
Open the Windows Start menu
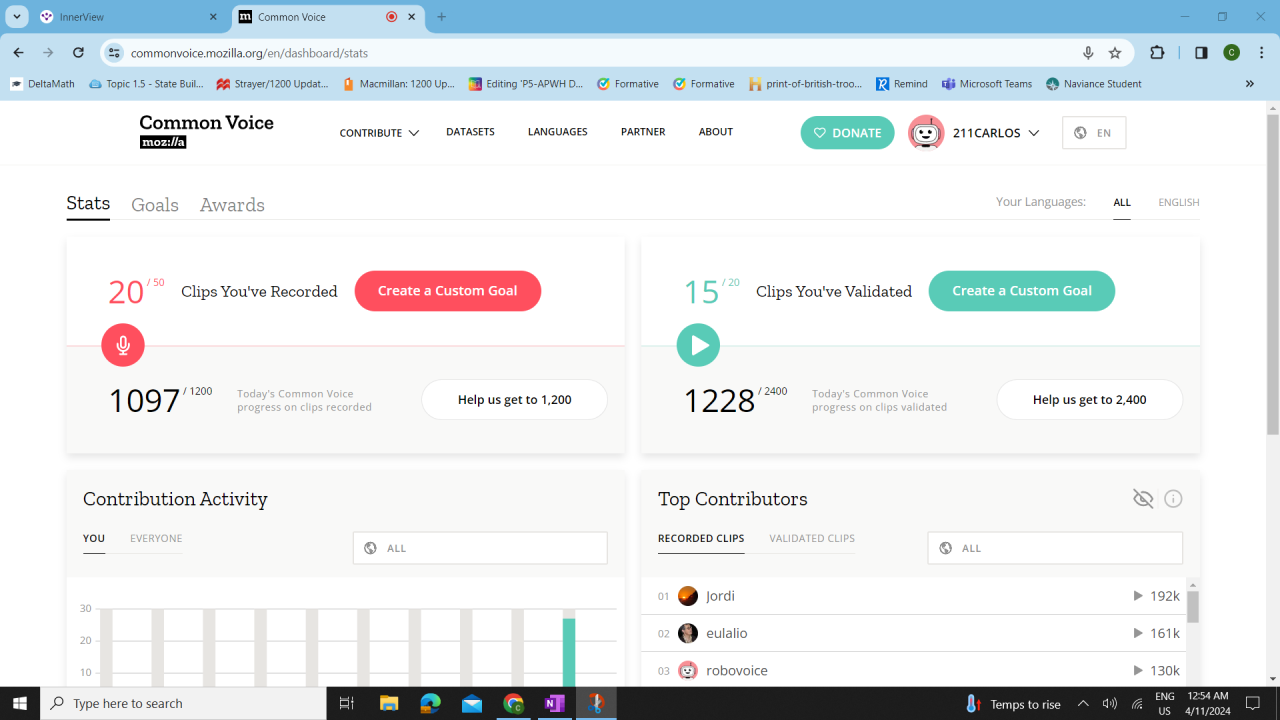pyautogui.click(x=20, y=704)
